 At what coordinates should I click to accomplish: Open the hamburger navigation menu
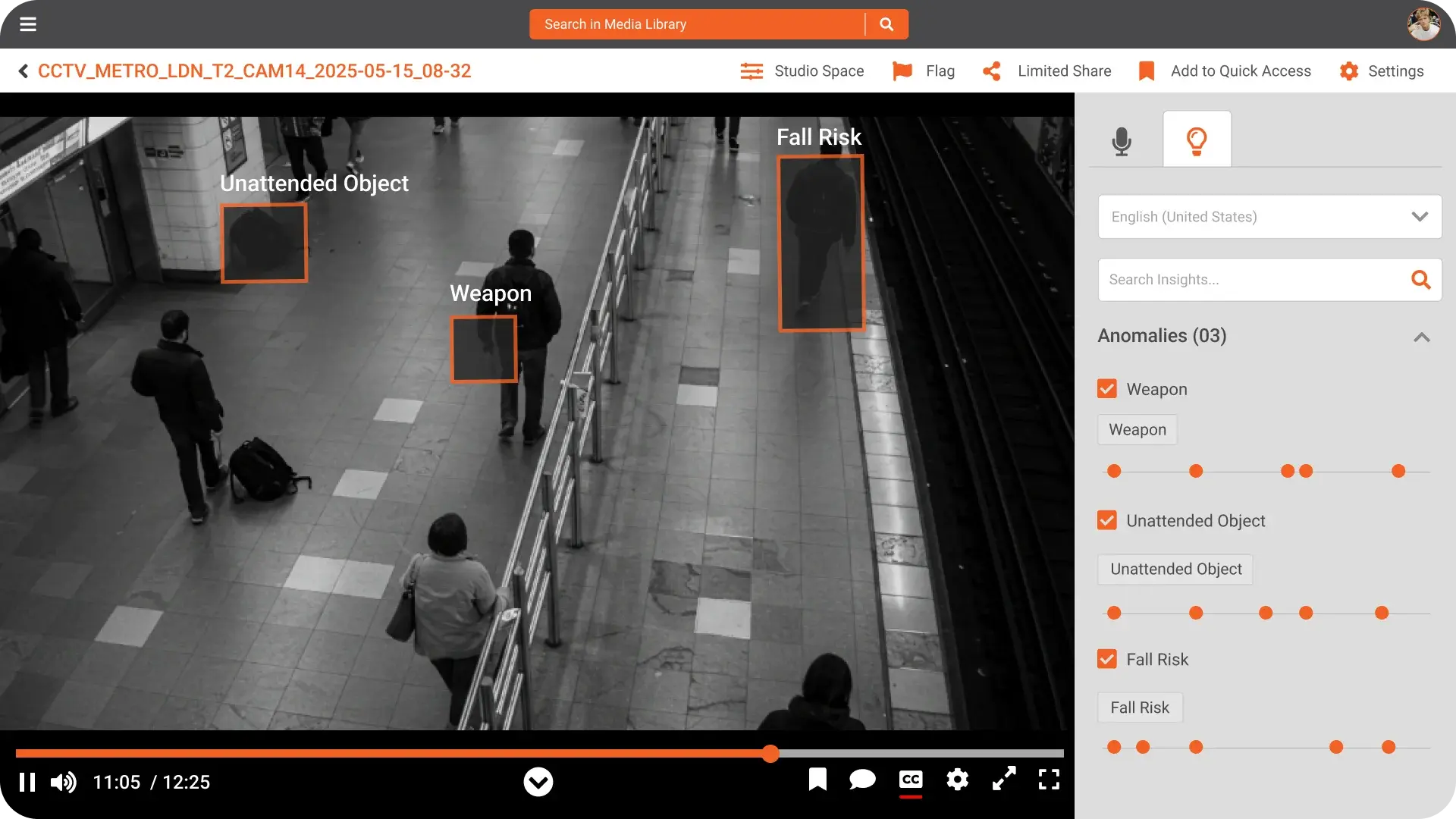point(28,24)
